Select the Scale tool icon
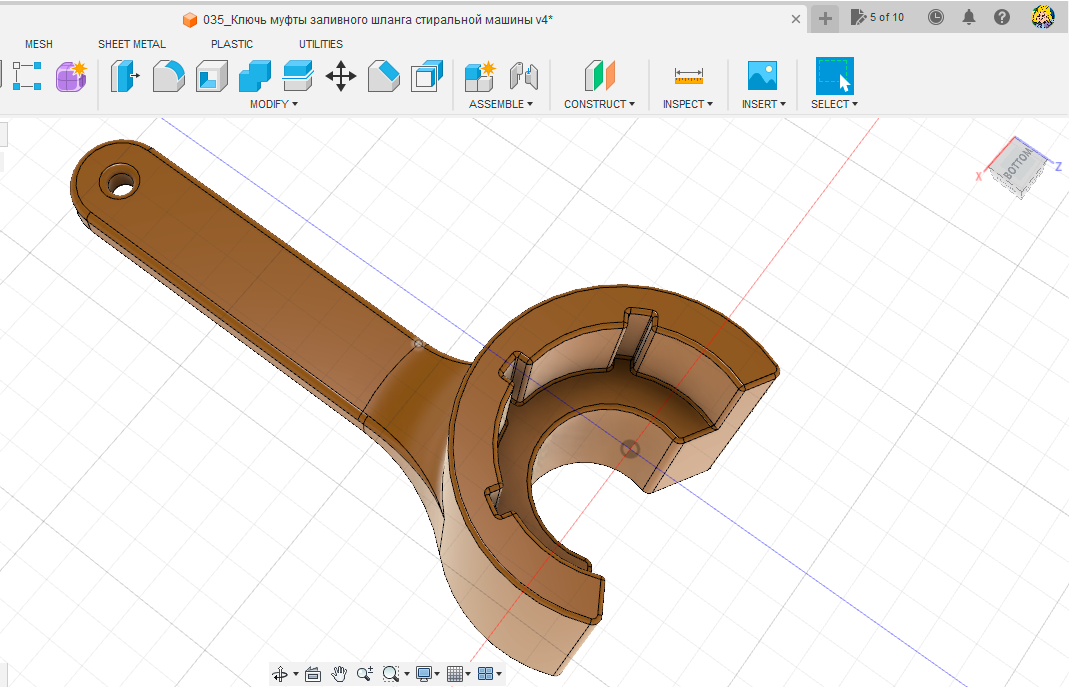Image resolution: width=1069 pixels, height=687 pixels. pos(427,76)
